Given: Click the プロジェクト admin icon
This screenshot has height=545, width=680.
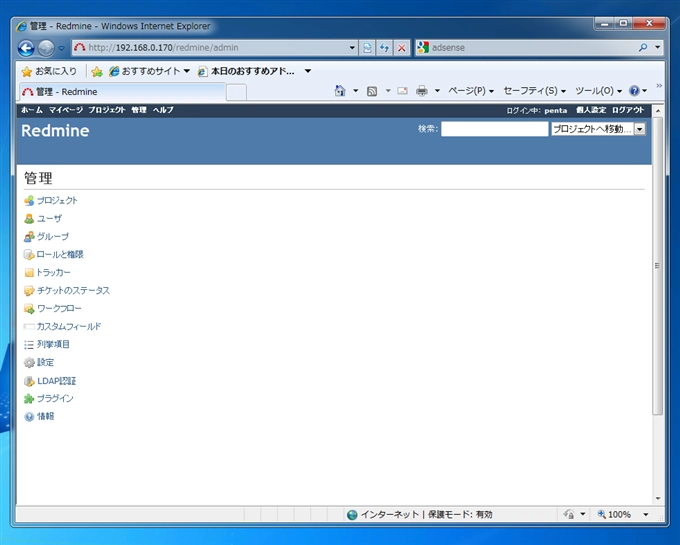Looking at the screenshot, I should (29, 201).
